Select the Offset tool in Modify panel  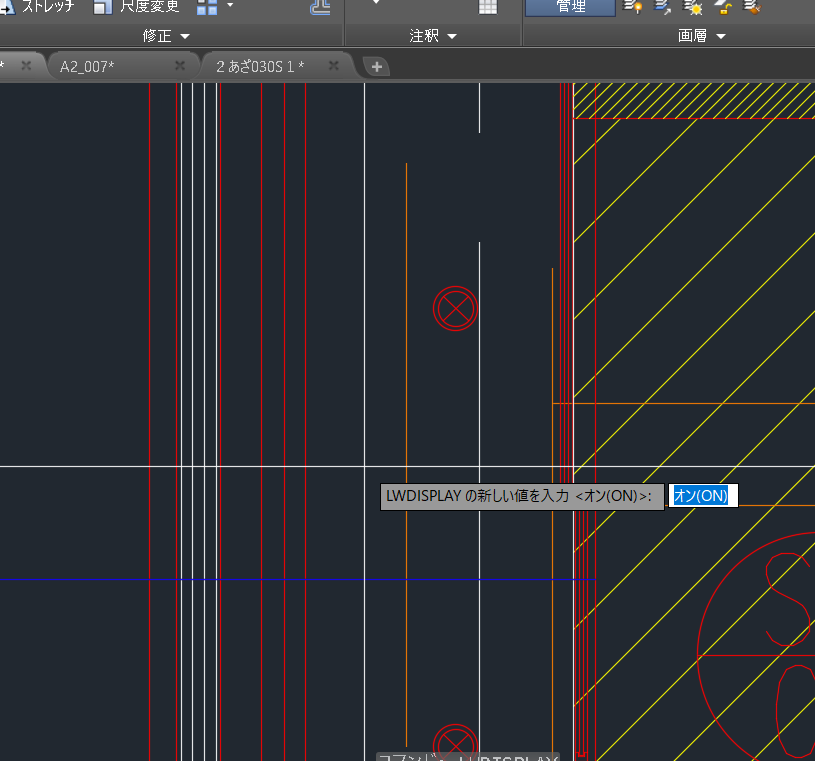320,7
